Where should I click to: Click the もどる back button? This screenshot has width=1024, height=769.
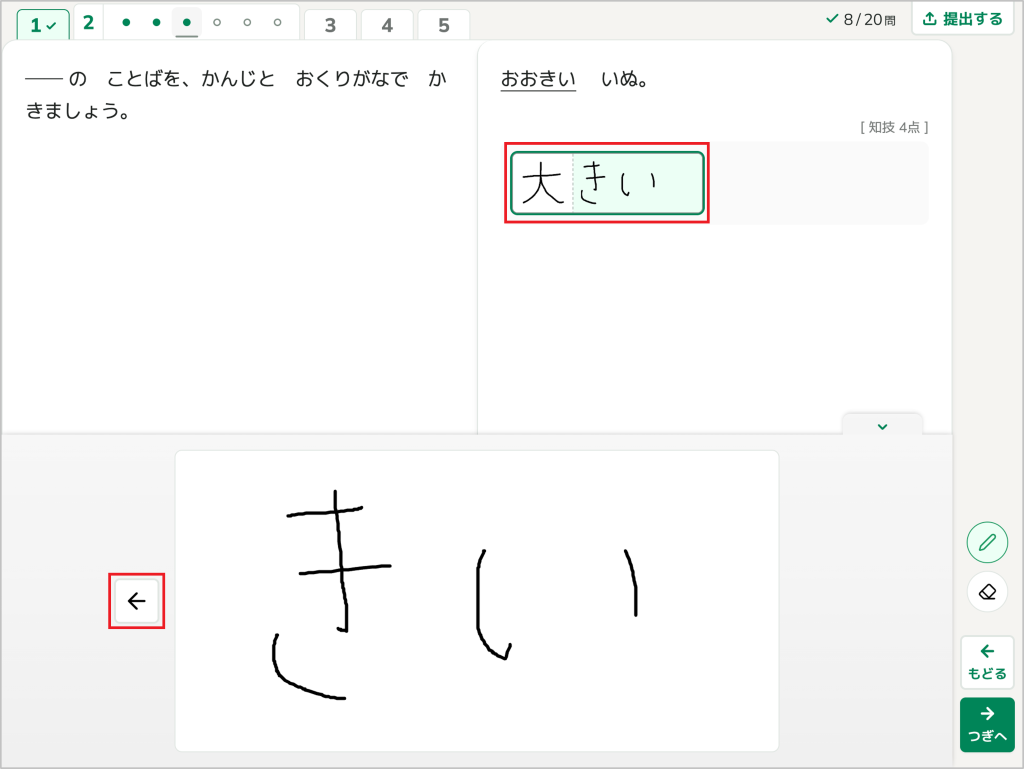point(987,662)
